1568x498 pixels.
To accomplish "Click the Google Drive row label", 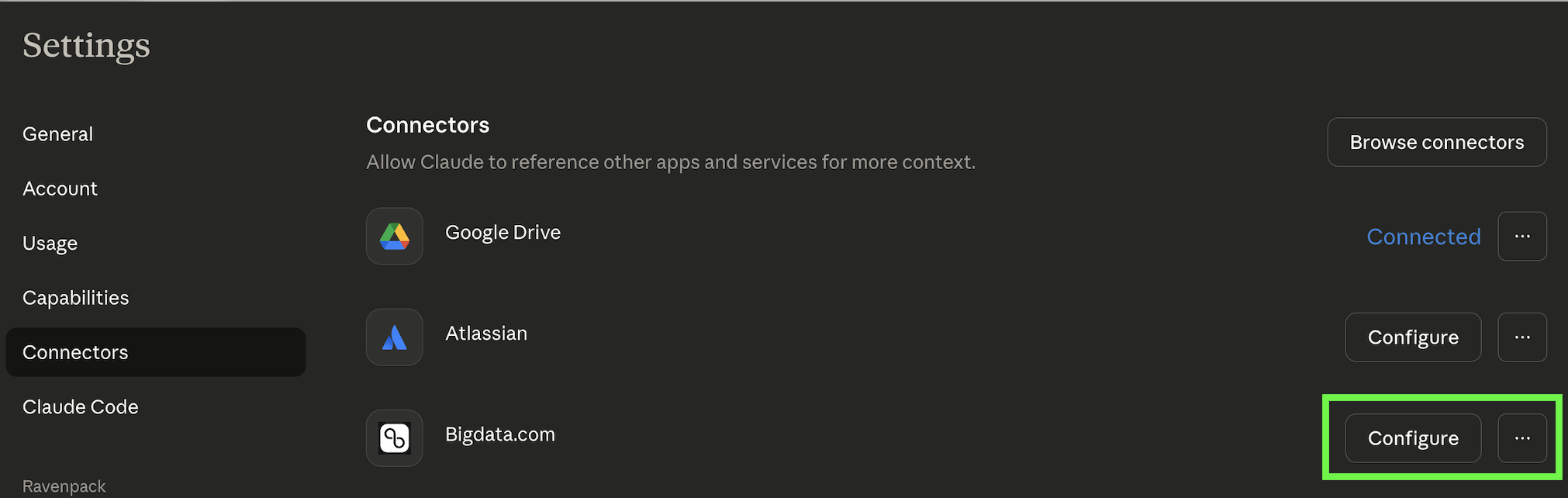I will coord(503,232).
